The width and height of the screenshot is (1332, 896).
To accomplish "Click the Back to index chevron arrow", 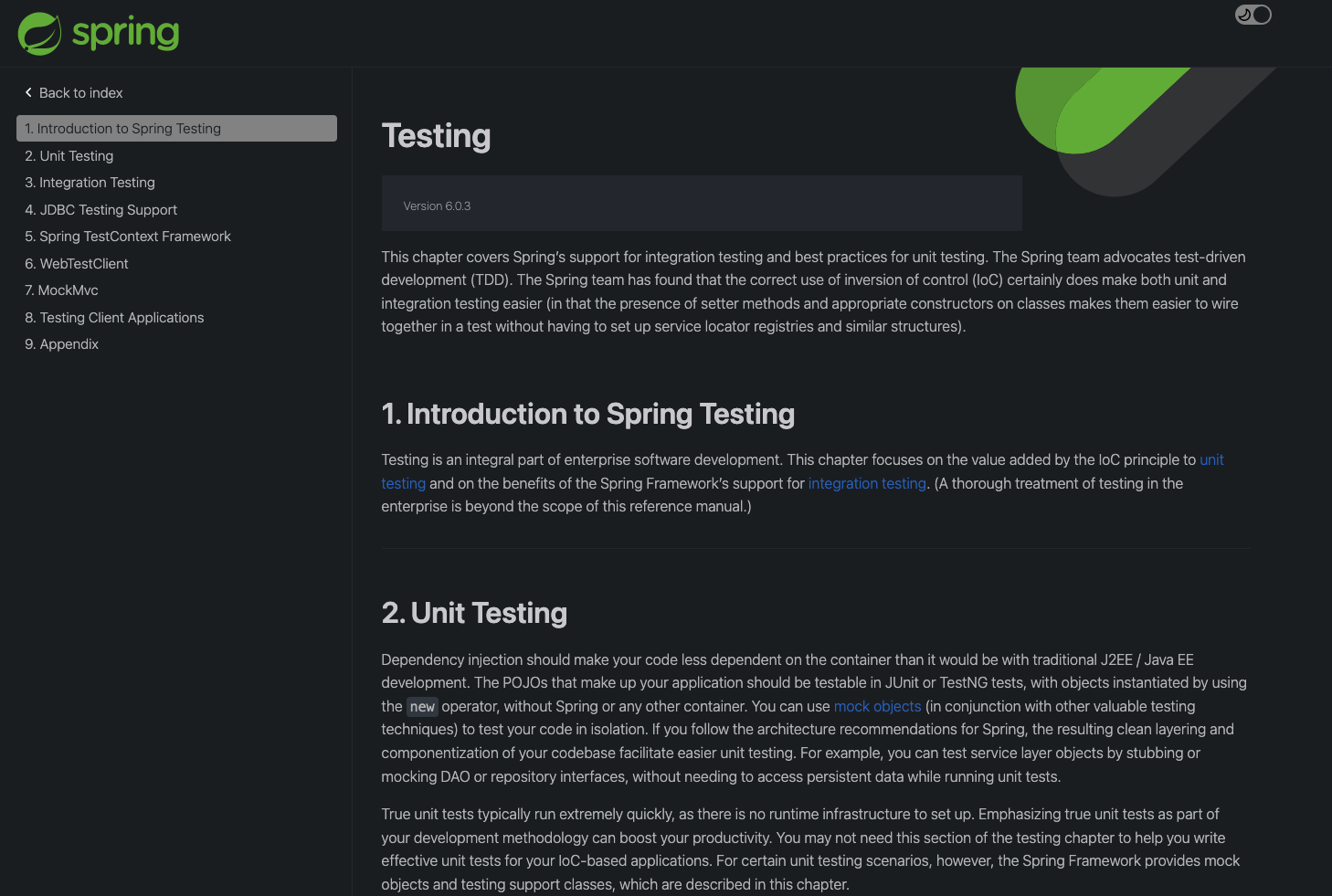I will point(28,92).
